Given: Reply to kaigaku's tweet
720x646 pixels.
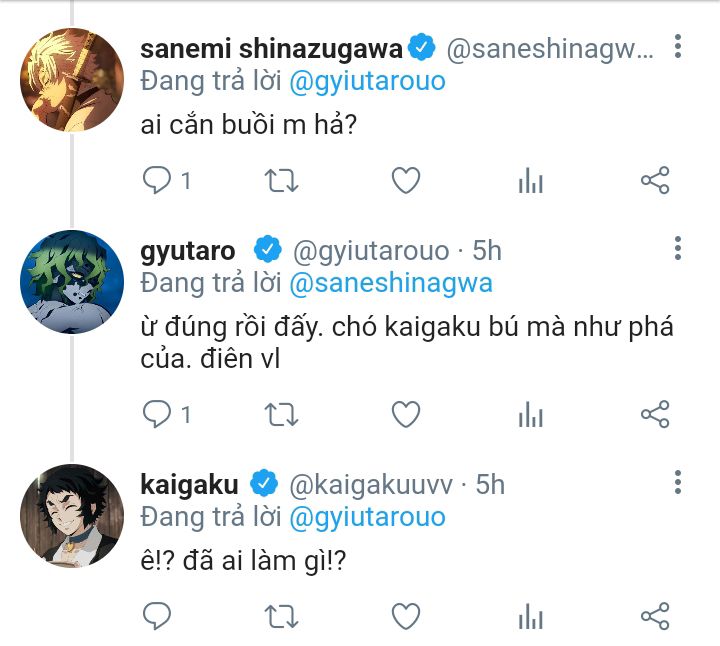Looking at the screenshot, I should coord(158,615).
